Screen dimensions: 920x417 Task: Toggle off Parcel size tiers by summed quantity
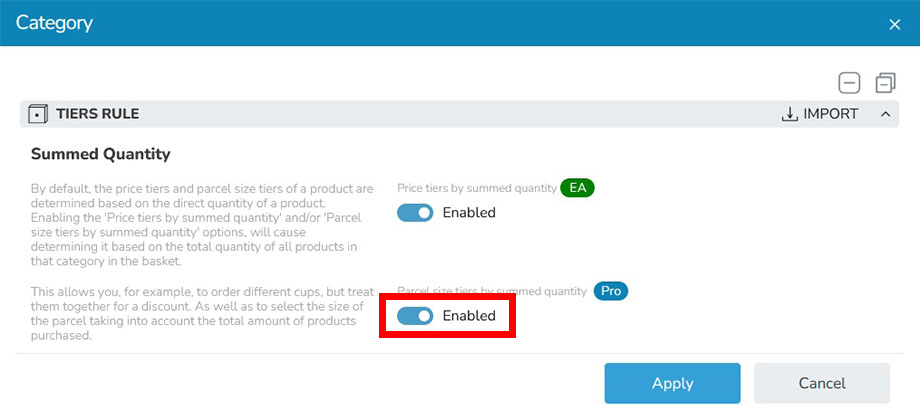(x=415, y=316)
